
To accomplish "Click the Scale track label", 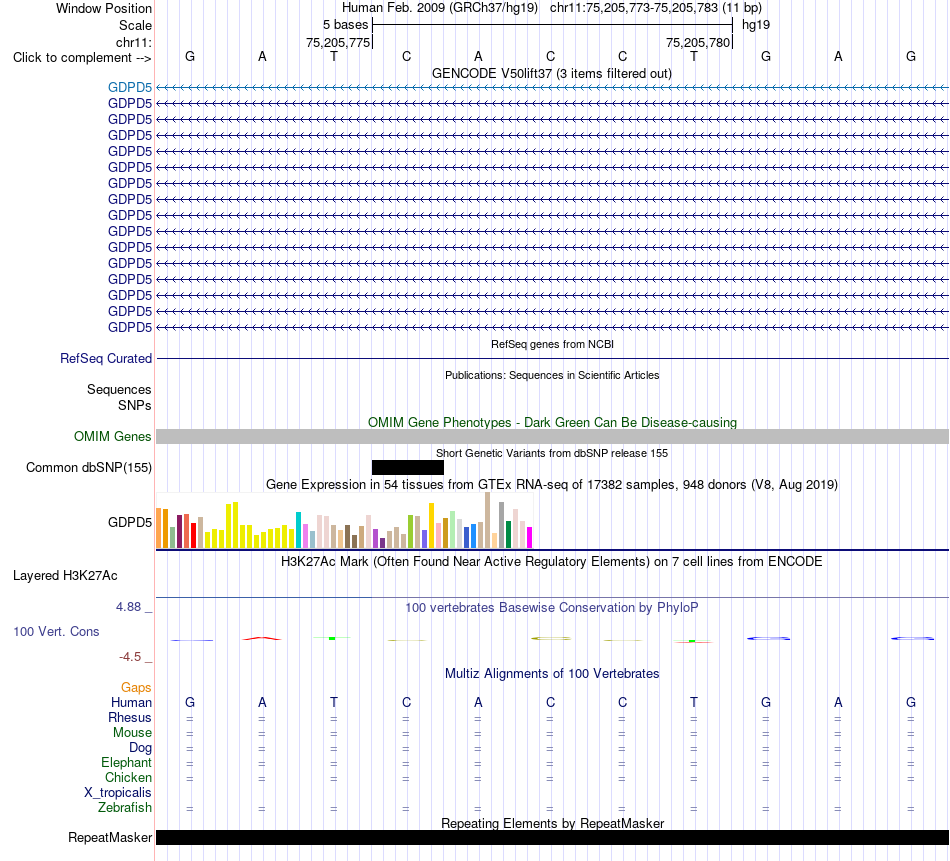I will [135, 25].
